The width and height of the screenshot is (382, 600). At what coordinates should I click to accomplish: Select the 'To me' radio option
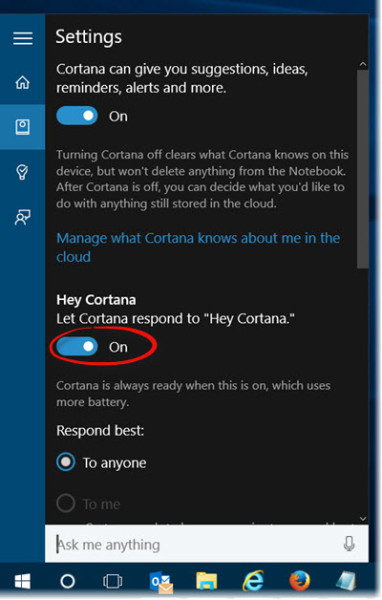[65, 503]
